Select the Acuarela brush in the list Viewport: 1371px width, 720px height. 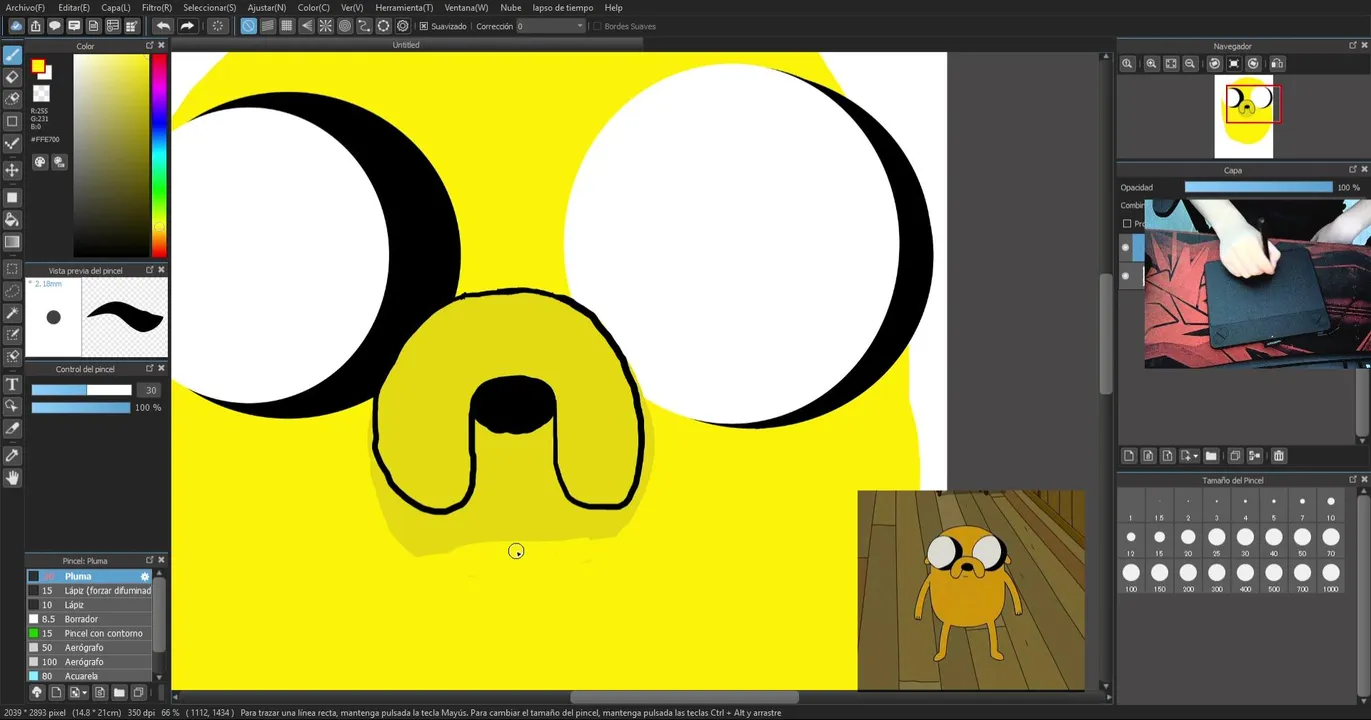click(x=90, y=676)
